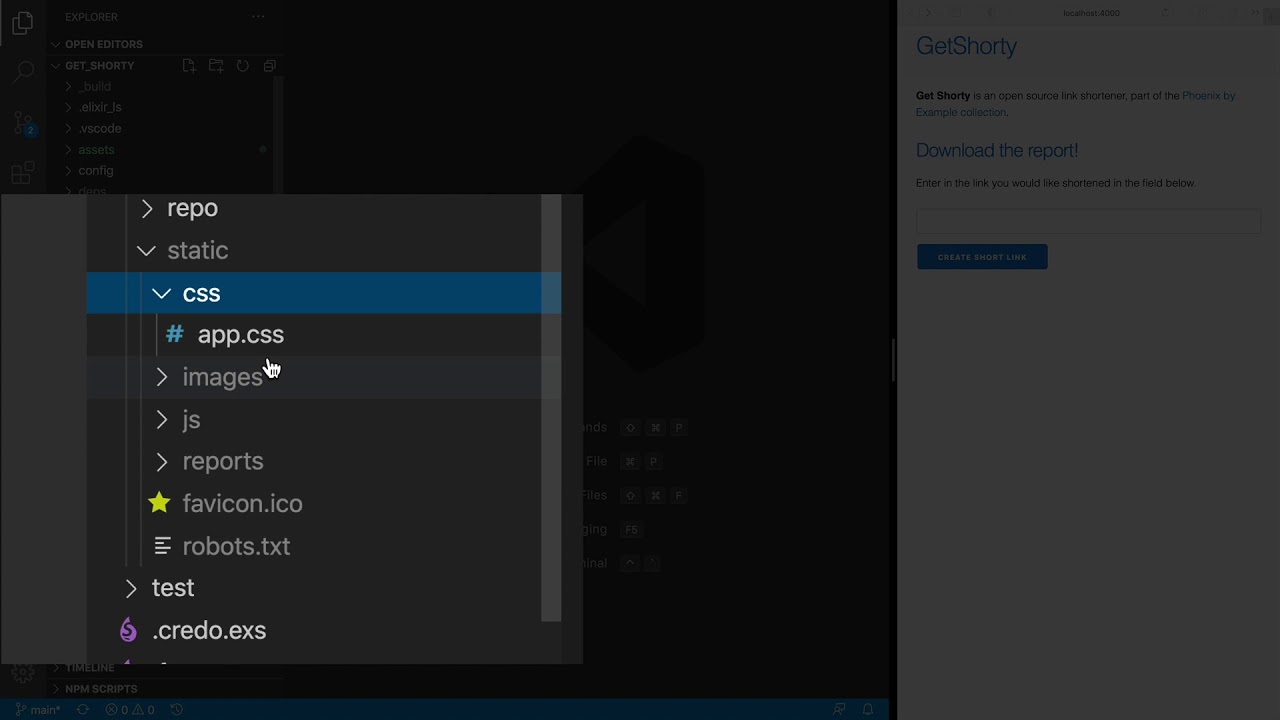
Task: Click the Download the report! link
Action: coord(997,151)
